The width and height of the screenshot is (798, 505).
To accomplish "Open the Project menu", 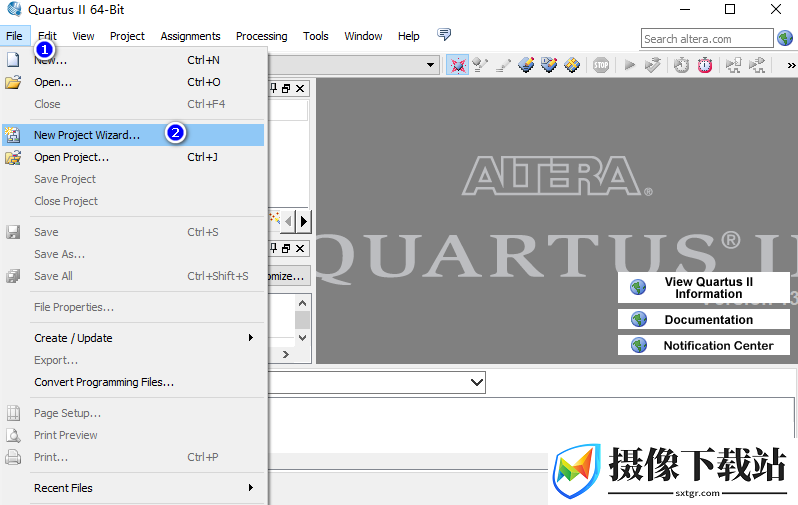I will pos(127,36).
